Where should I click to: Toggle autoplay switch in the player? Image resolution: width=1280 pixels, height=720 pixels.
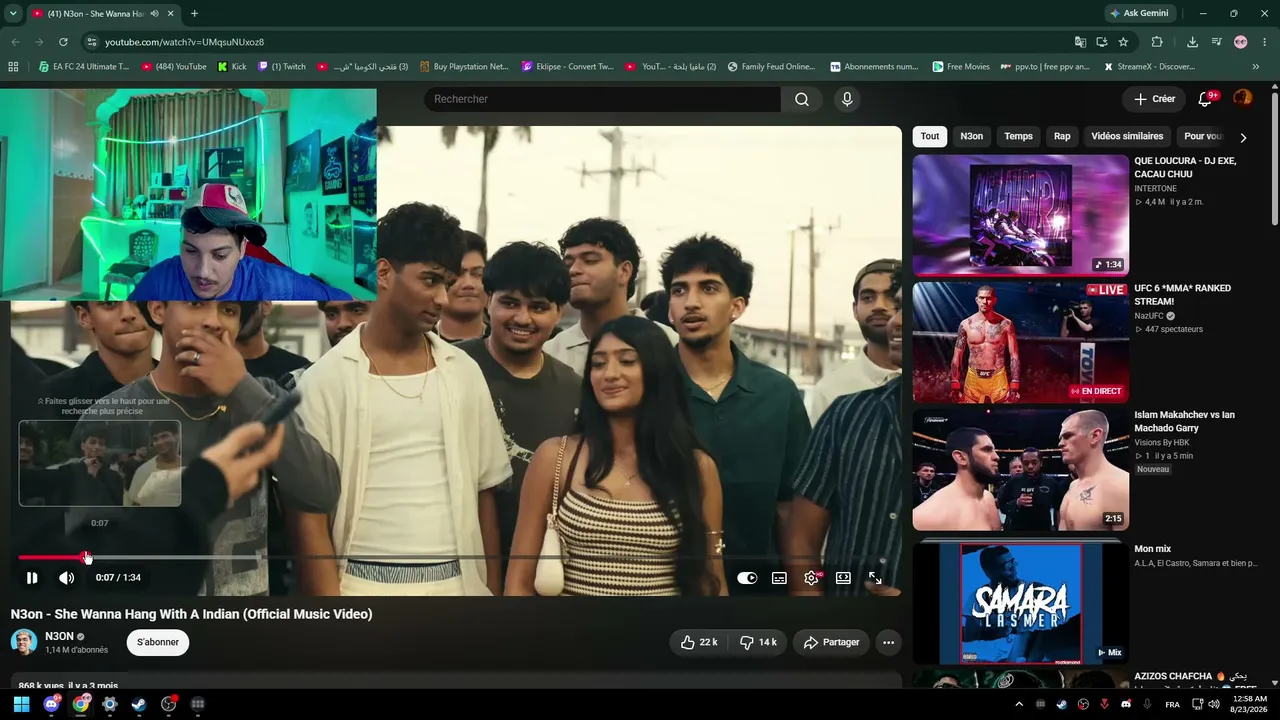point(747,578)
